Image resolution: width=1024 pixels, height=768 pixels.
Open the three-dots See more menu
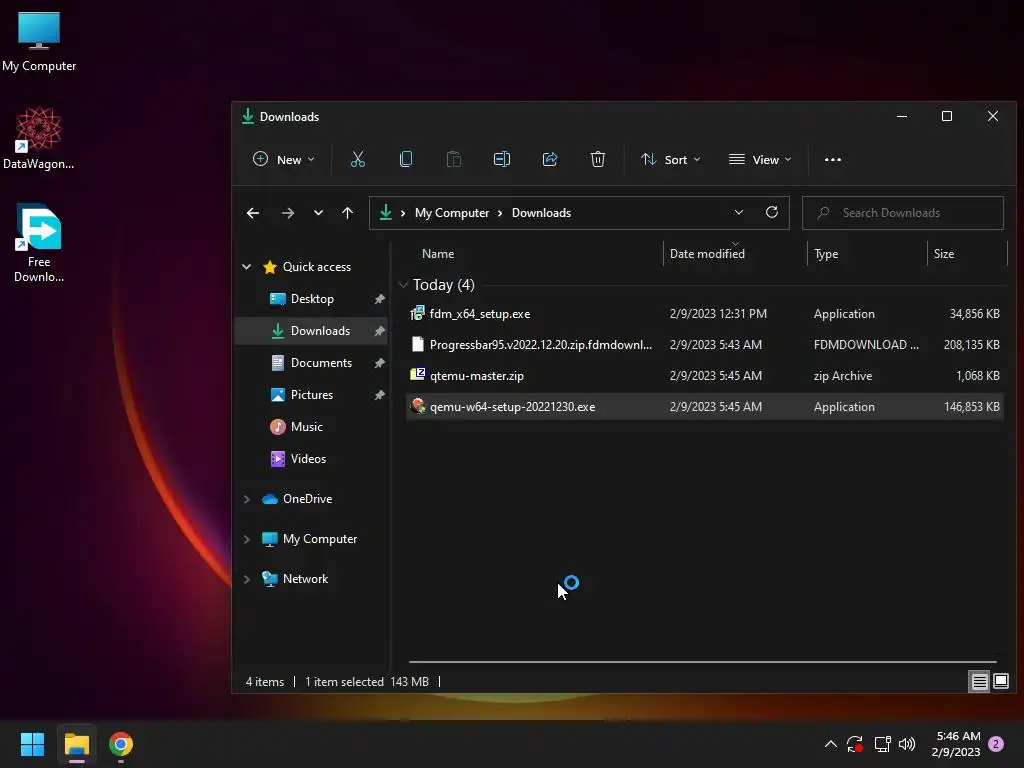[x=833, y=159]
